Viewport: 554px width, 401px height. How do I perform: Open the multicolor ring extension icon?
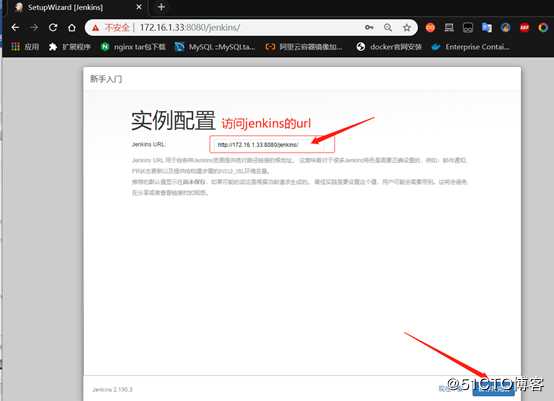(543, 28)
